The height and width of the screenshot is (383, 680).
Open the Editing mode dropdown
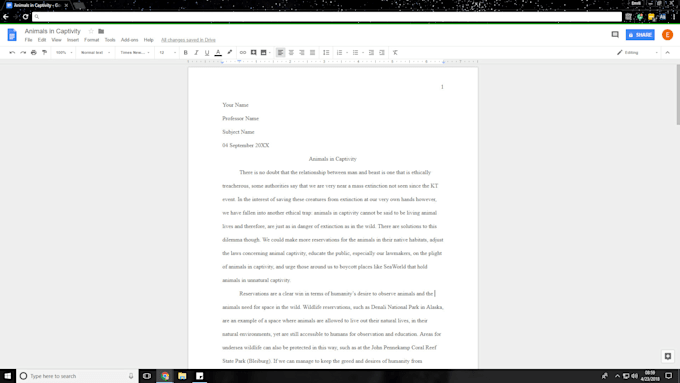(637, 52)
